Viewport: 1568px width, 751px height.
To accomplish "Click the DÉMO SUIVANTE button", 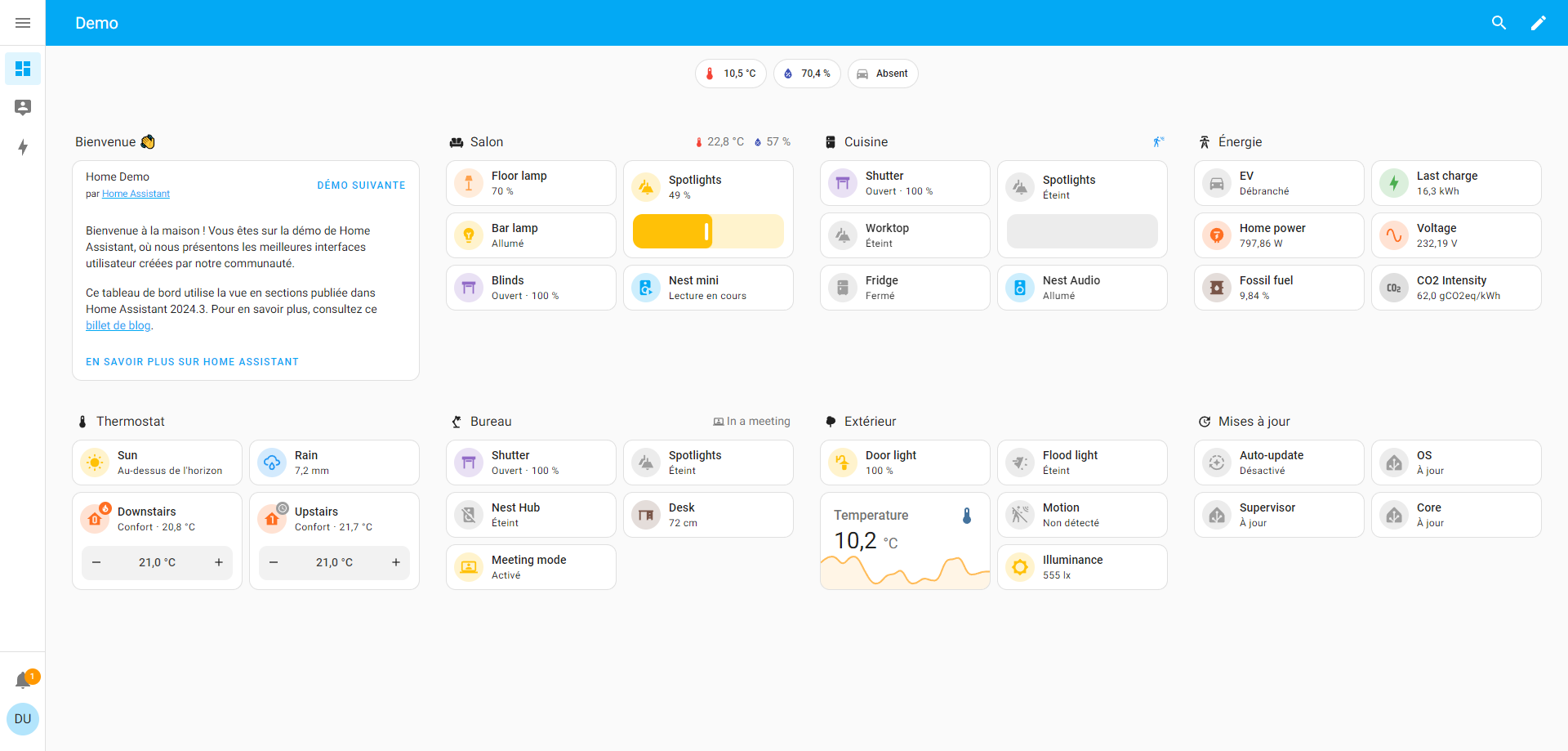I will (x=361, y=186).
